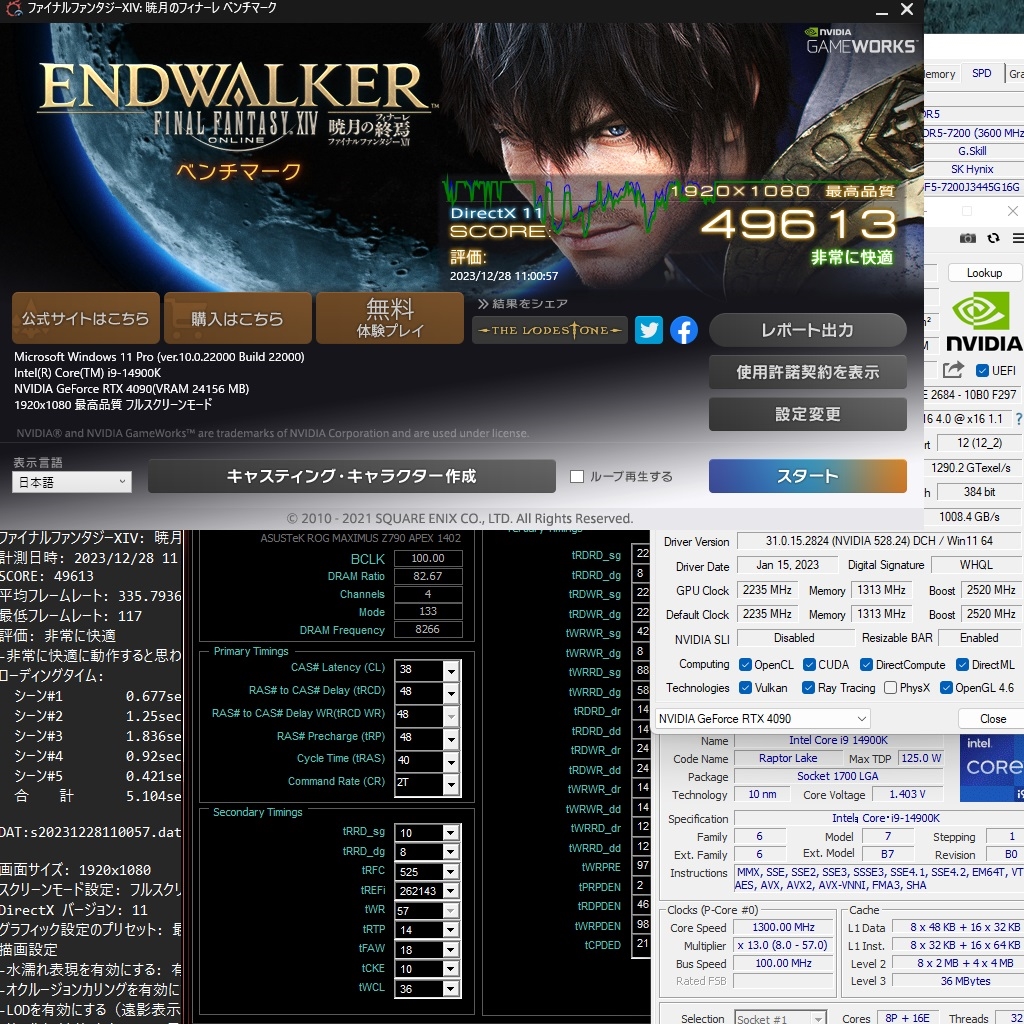
Task: Click キャスティング・キャラクター作成 button
Action: (x=351, y=476)
